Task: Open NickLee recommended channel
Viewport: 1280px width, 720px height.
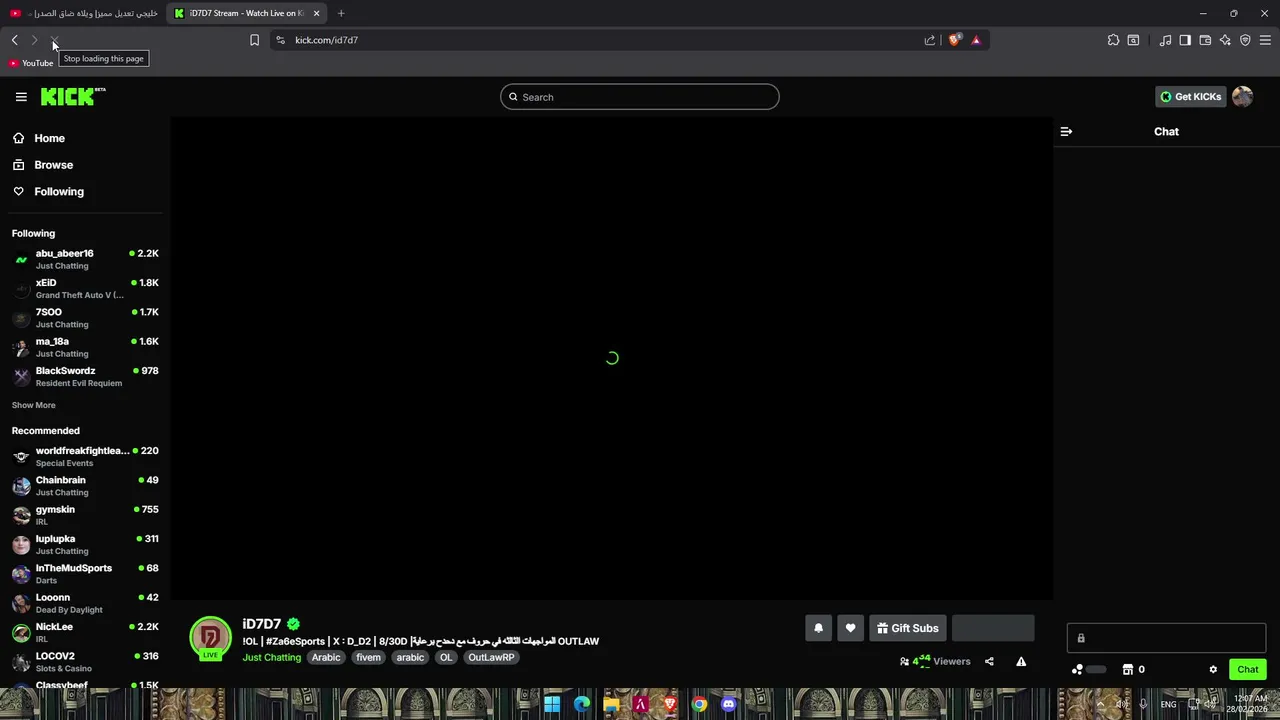Action: (85, 632)
